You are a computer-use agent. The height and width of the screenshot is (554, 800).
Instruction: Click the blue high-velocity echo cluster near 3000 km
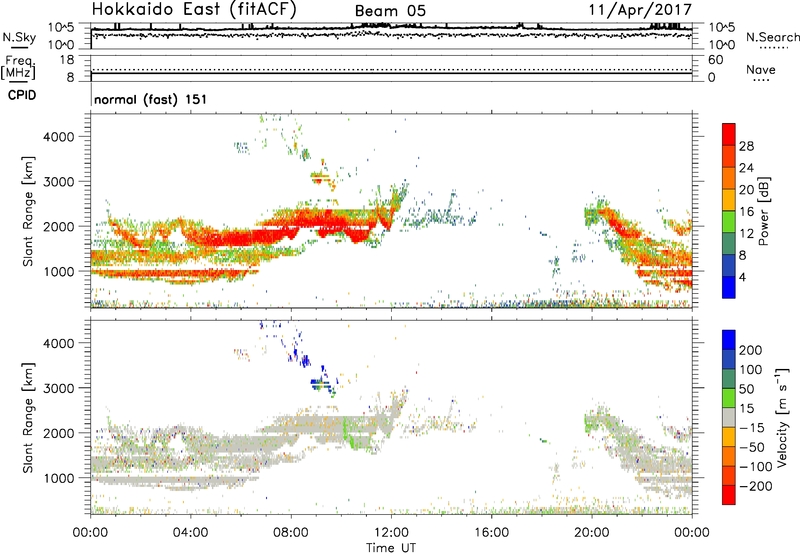coord(320,383)
